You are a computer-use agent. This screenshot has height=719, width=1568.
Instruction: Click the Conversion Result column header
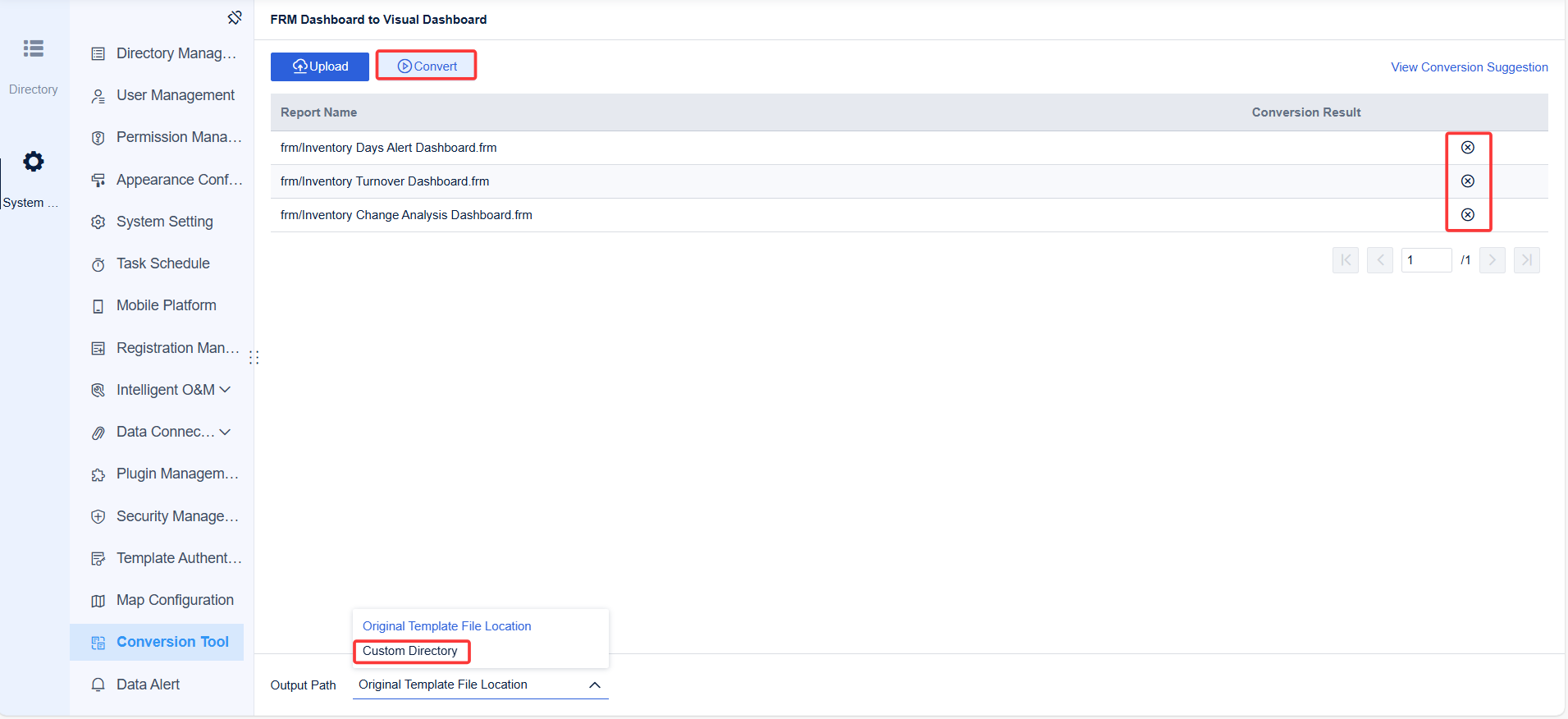[1306, 112]
